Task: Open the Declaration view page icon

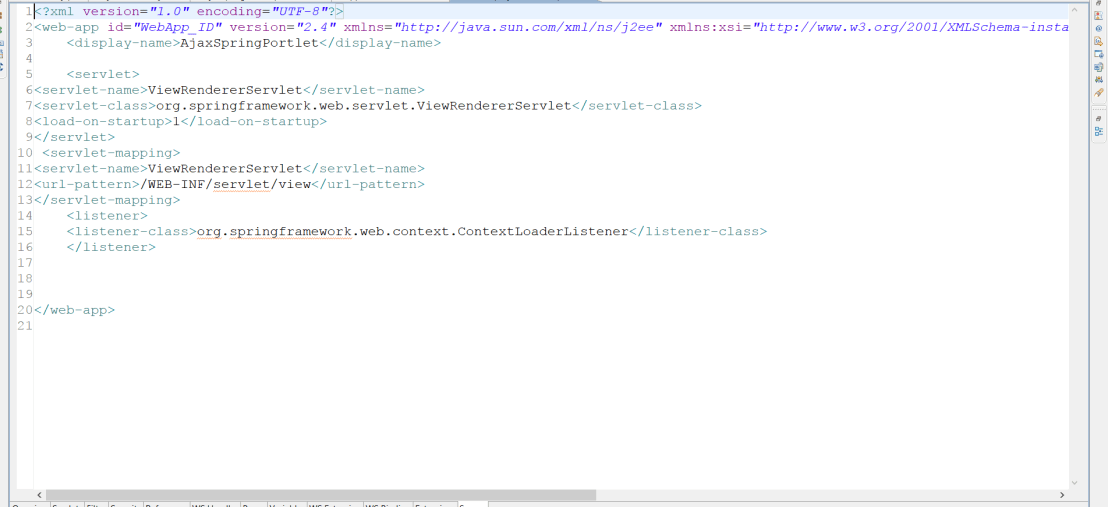Action: pos(1099,42)
